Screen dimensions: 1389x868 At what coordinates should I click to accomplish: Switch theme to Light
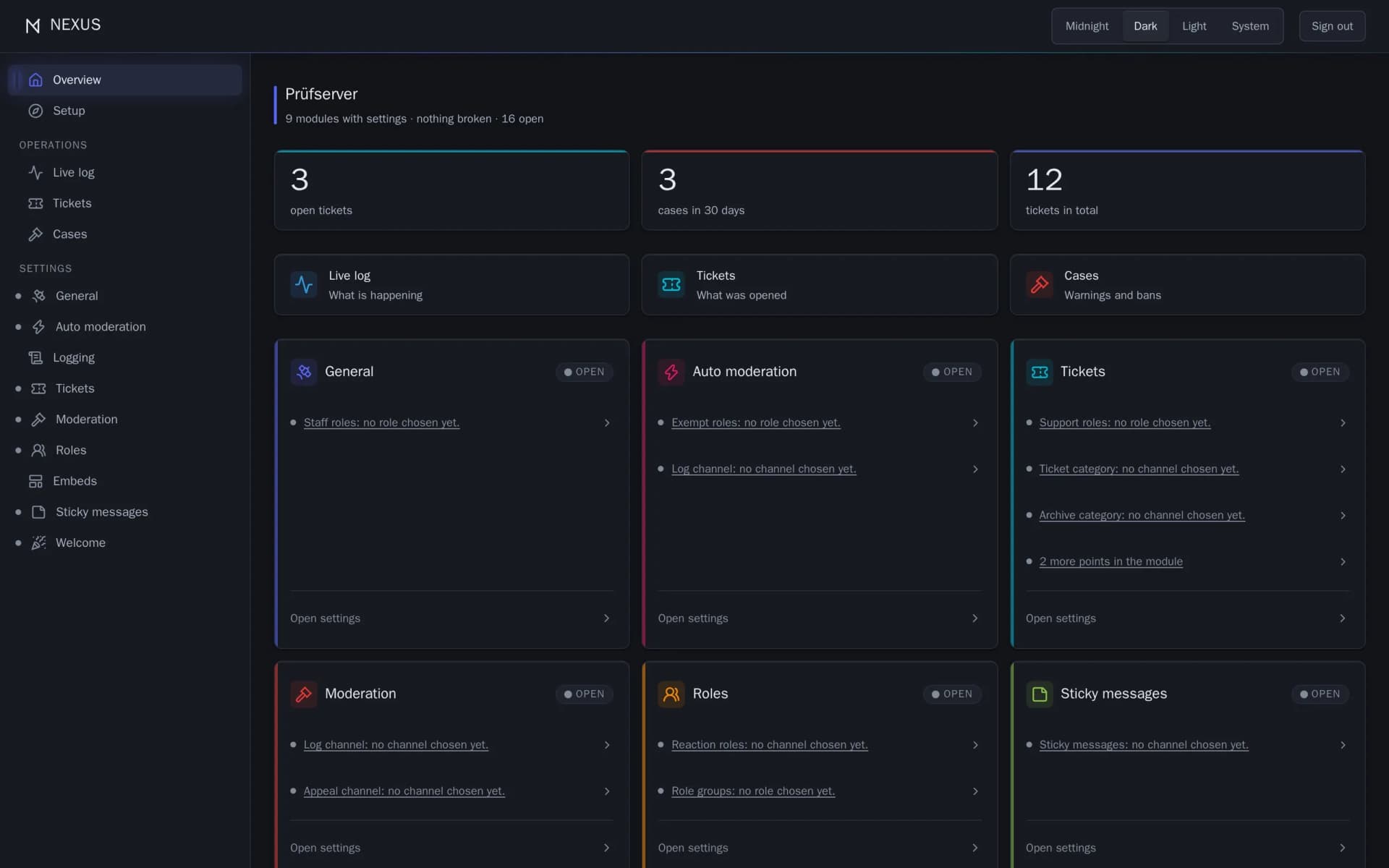click(1194, 26)
